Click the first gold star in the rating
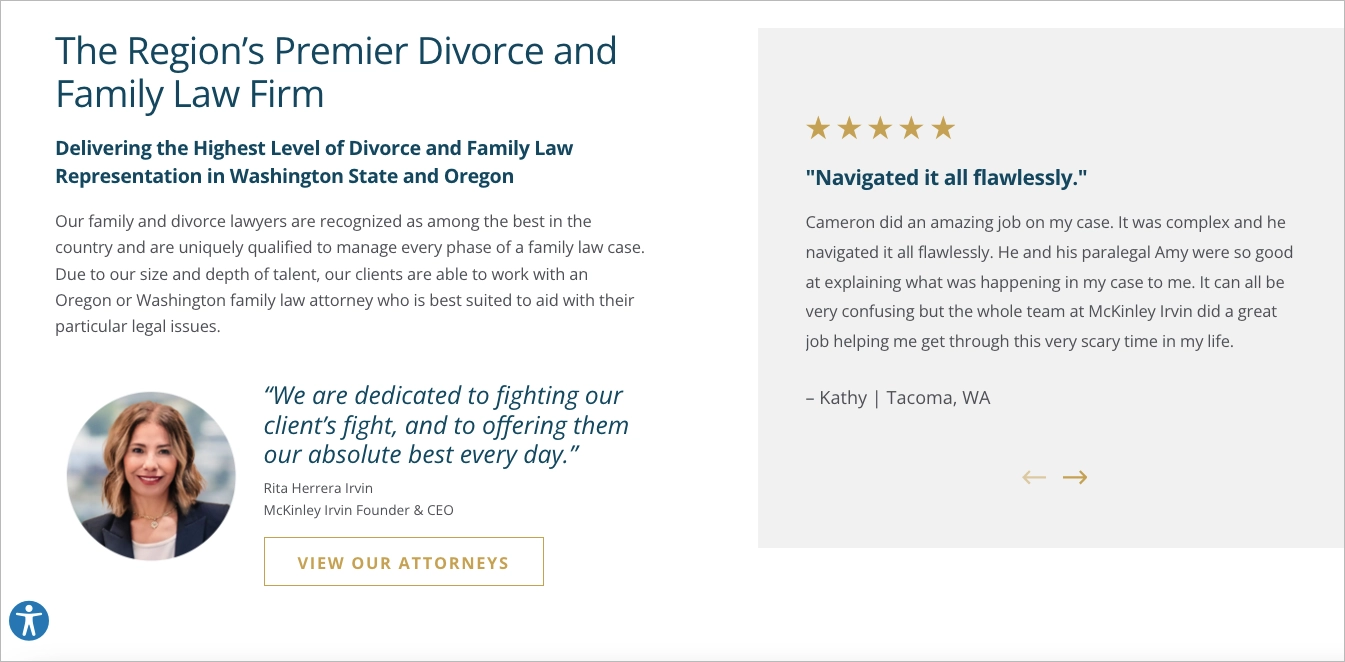Screen dimensions: 1345x662 (817, 127)
